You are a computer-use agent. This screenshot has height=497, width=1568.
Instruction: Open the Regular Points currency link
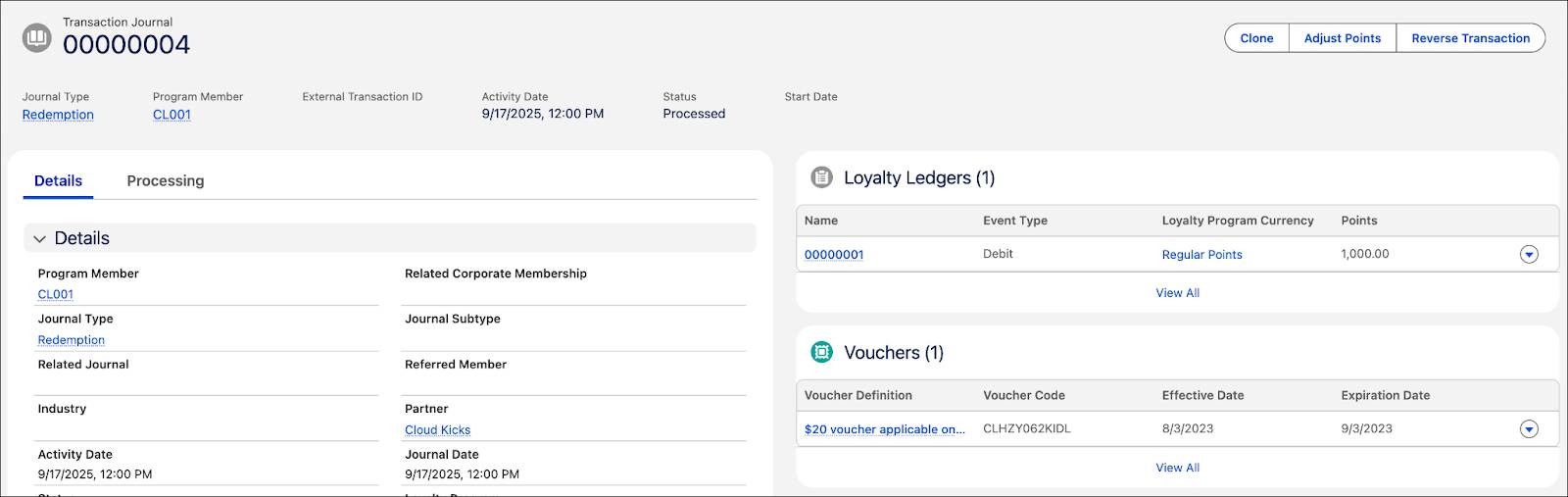point(1201,255)
